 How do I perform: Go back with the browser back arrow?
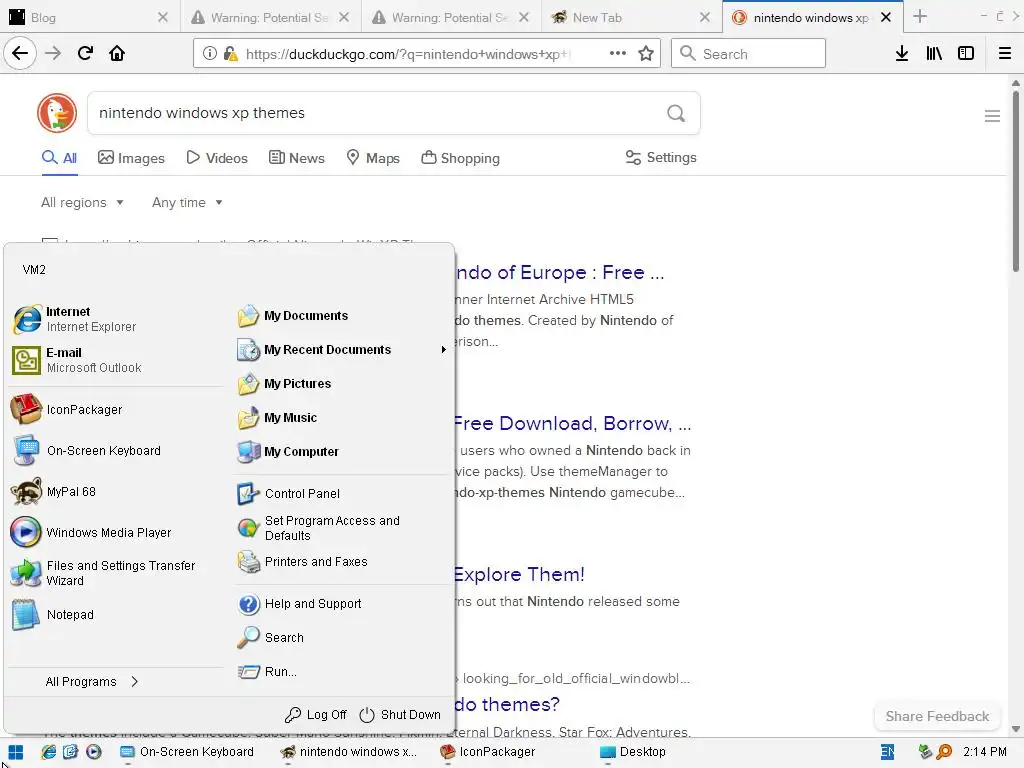click(20, 54)
